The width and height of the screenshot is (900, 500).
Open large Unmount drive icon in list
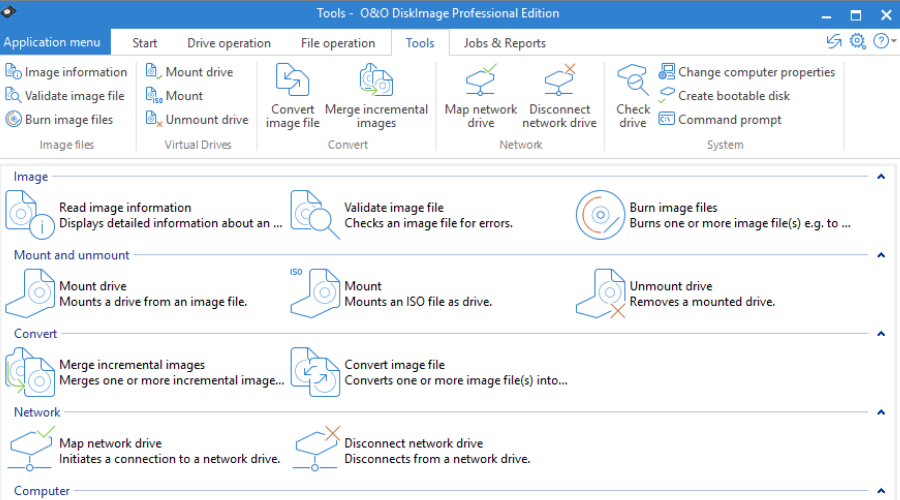point(600,293)
